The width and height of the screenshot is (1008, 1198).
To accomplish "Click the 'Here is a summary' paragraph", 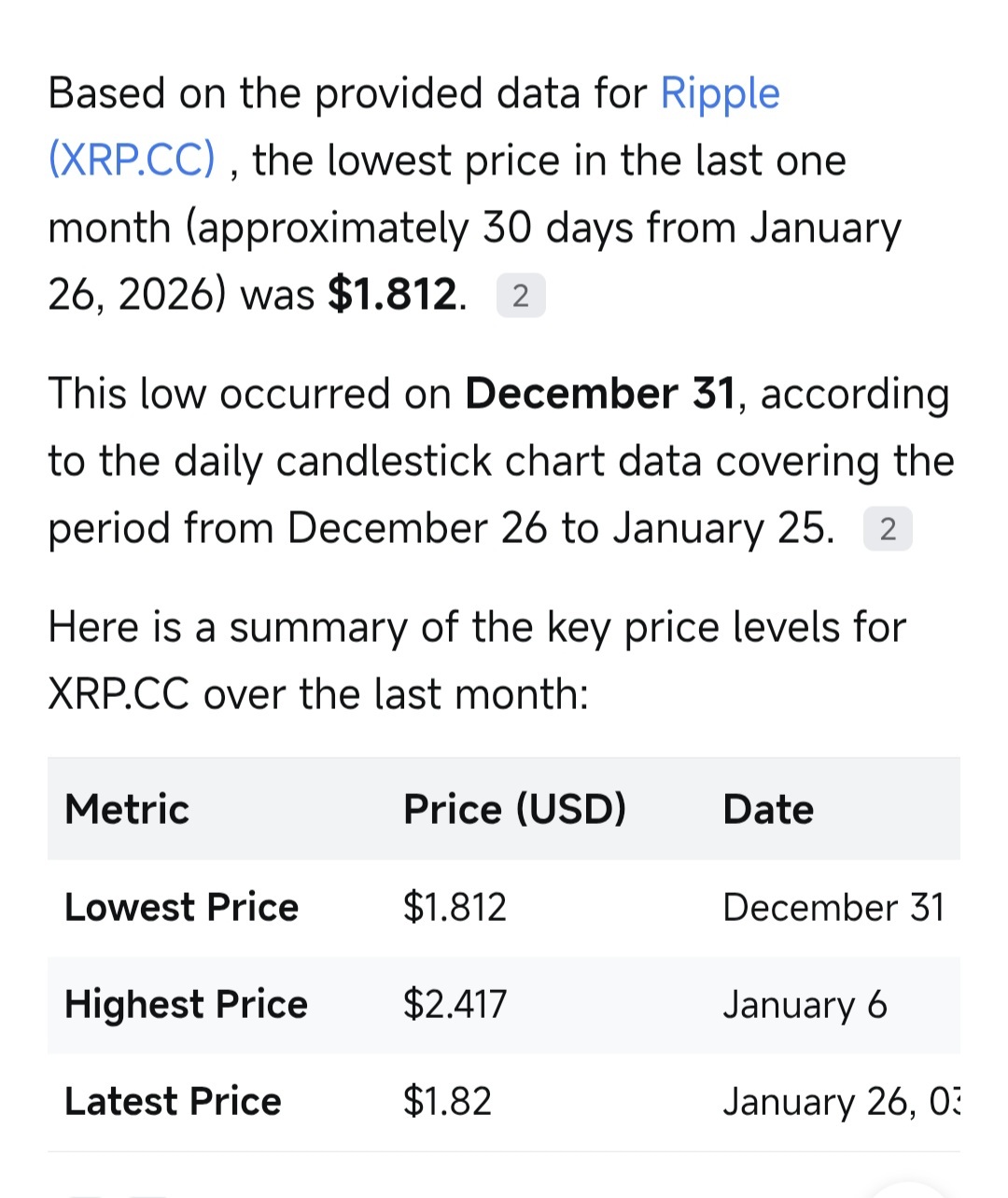I will tap(477, 661).
